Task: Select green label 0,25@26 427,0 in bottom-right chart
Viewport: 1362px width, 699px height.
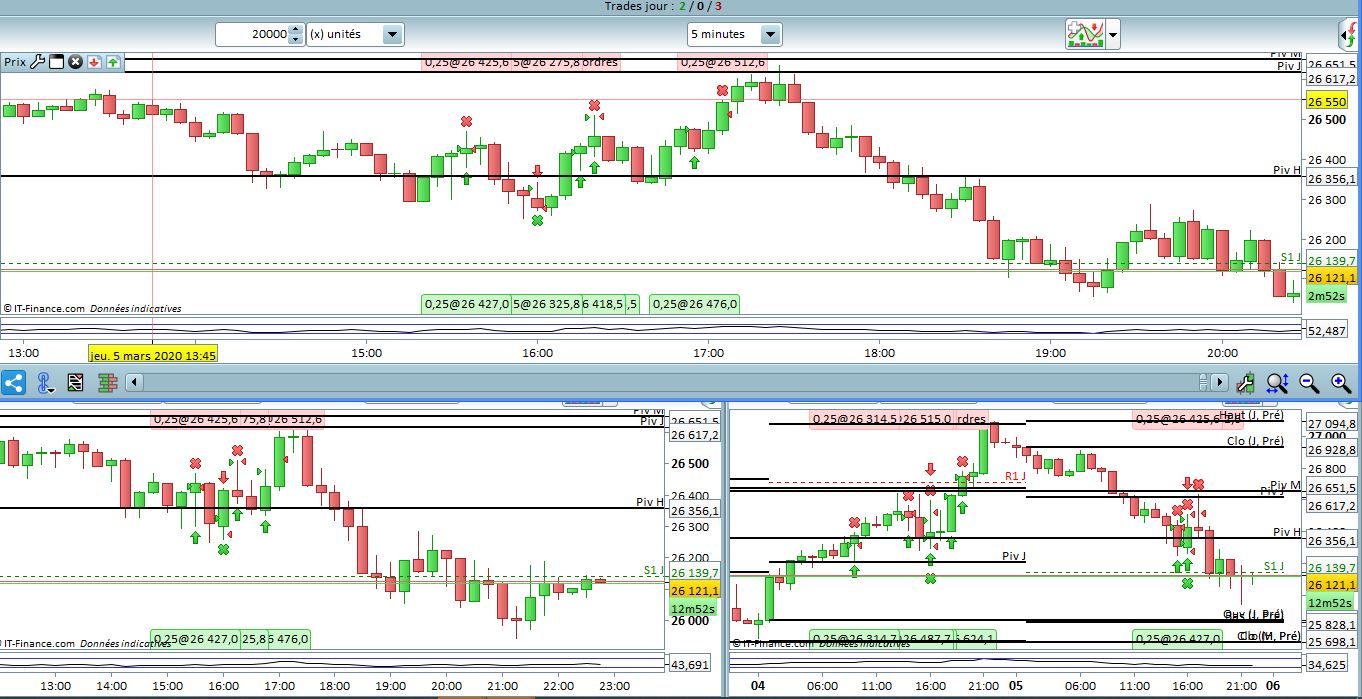Action: 1178,638
